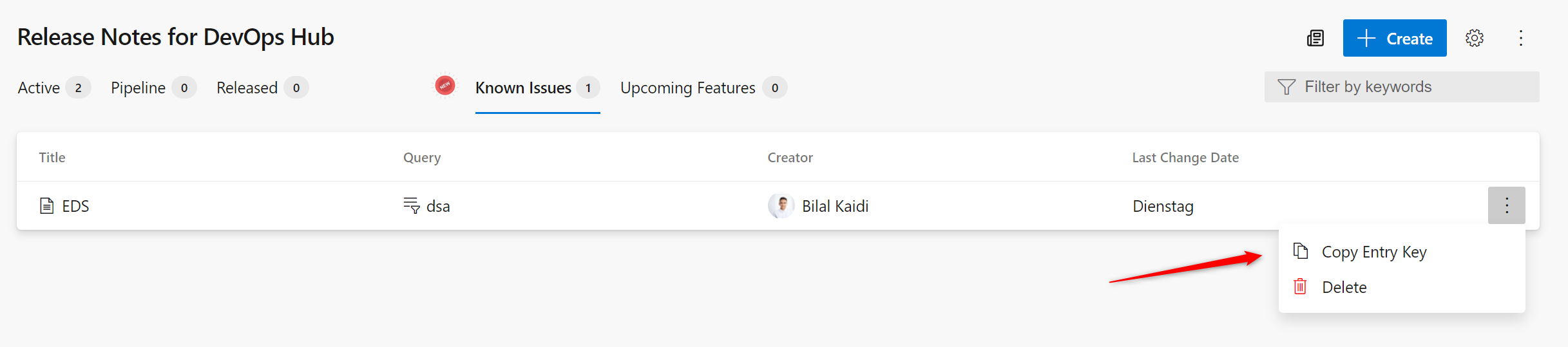Click the copy icon in menu
This screenshot has width=1568, height=347.
pyautogui.click(x=1301, y=251)
